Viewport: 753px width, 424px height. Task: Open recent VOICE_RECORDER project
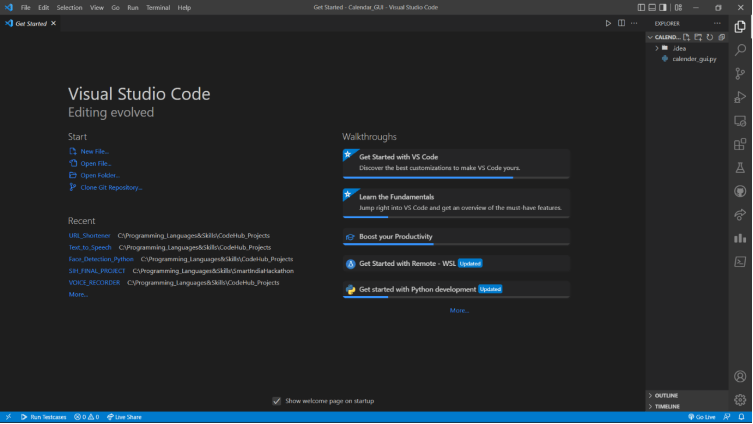[94, 282]
